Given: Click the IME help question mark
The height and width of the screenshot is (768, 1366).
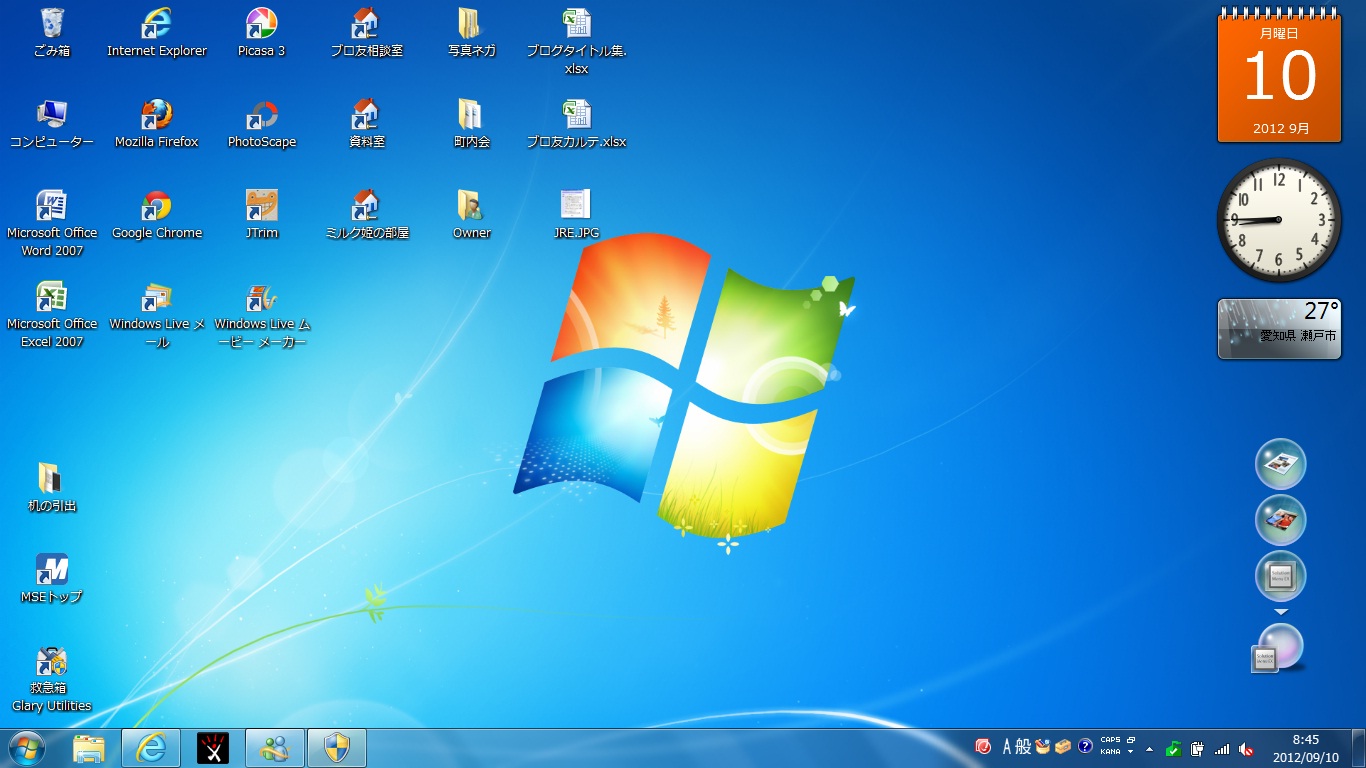Looking at the screenshot, I should [1085, 746].
